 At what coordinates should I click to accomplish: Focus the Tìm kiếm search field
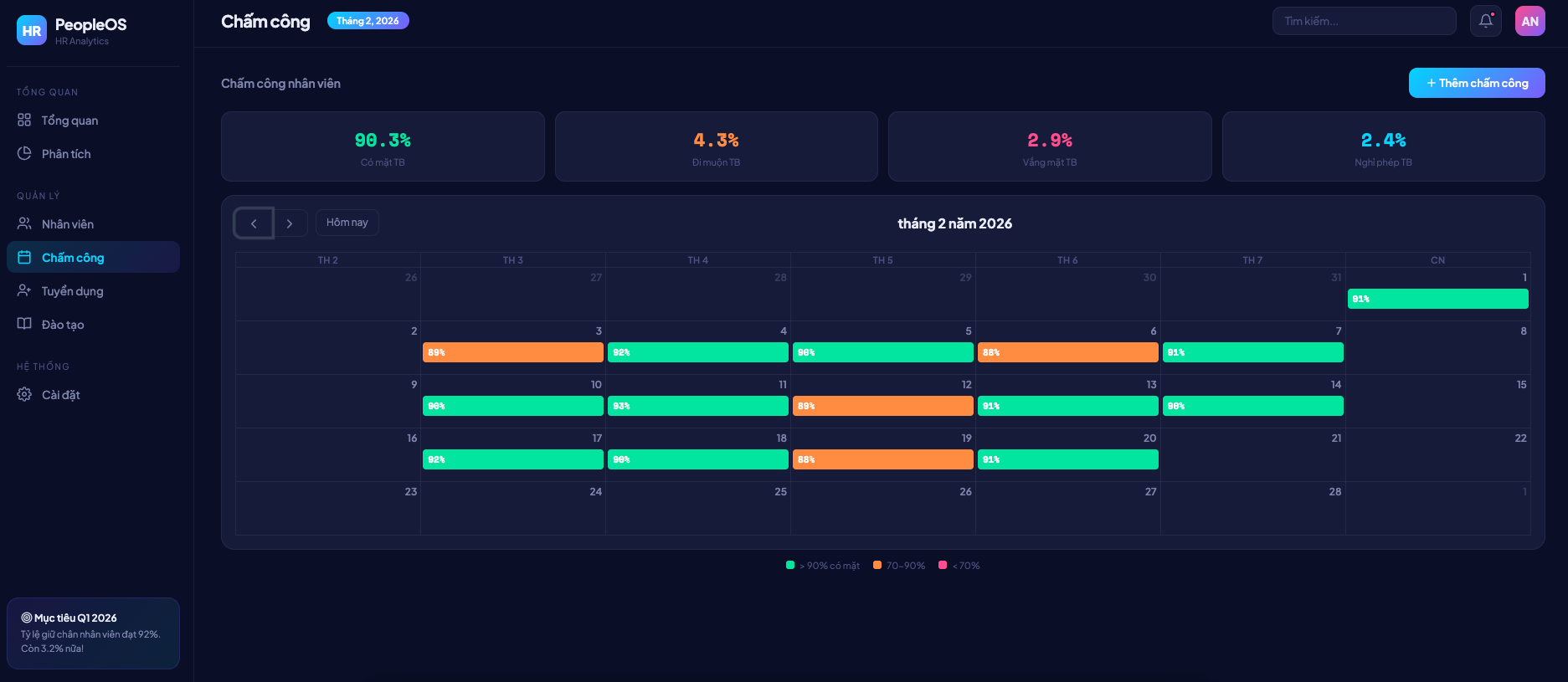coord(1364,21)
